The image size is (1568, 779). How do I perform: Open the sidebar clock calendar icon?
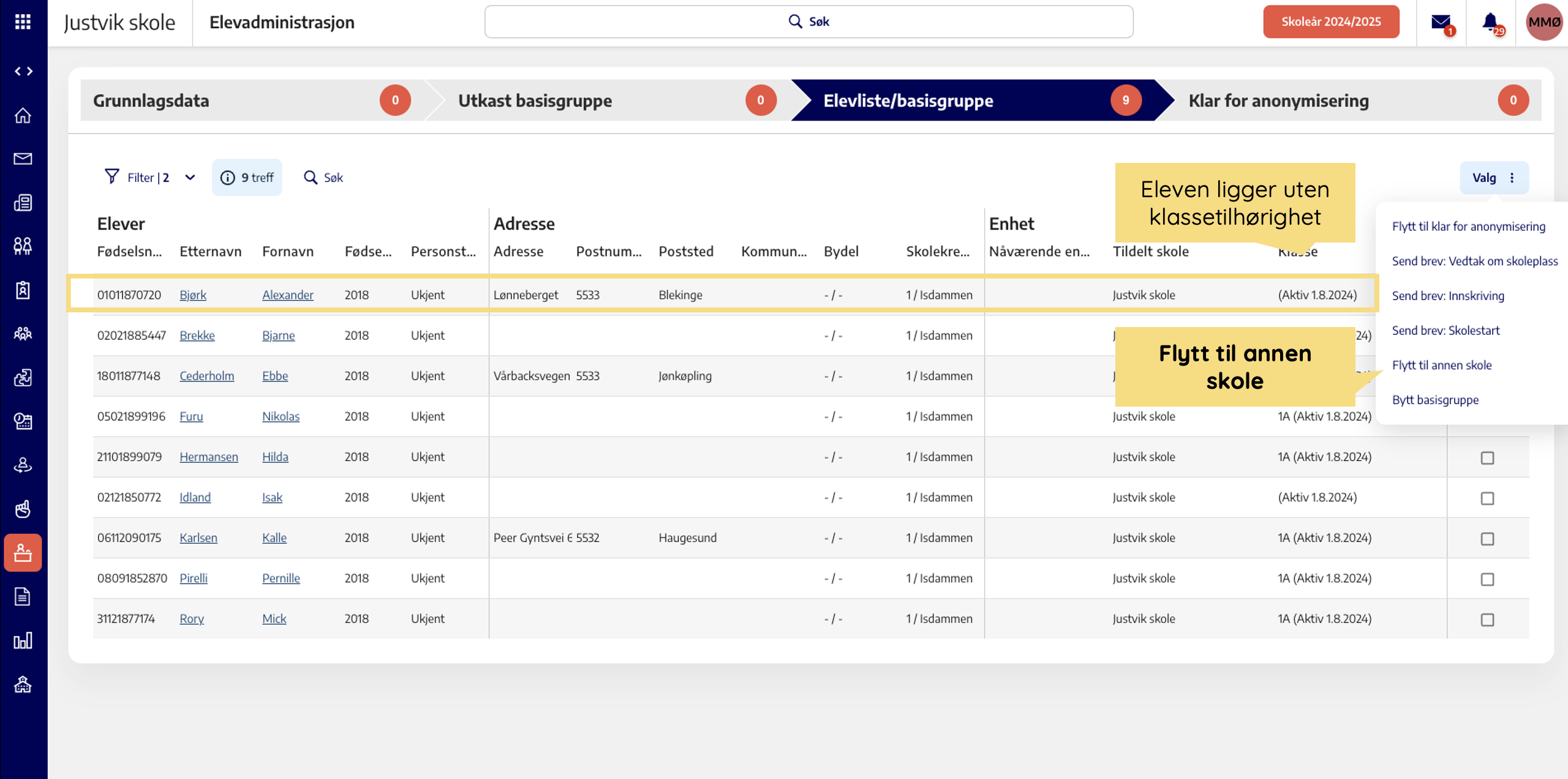pyautogui.click(x=23, y=421)
